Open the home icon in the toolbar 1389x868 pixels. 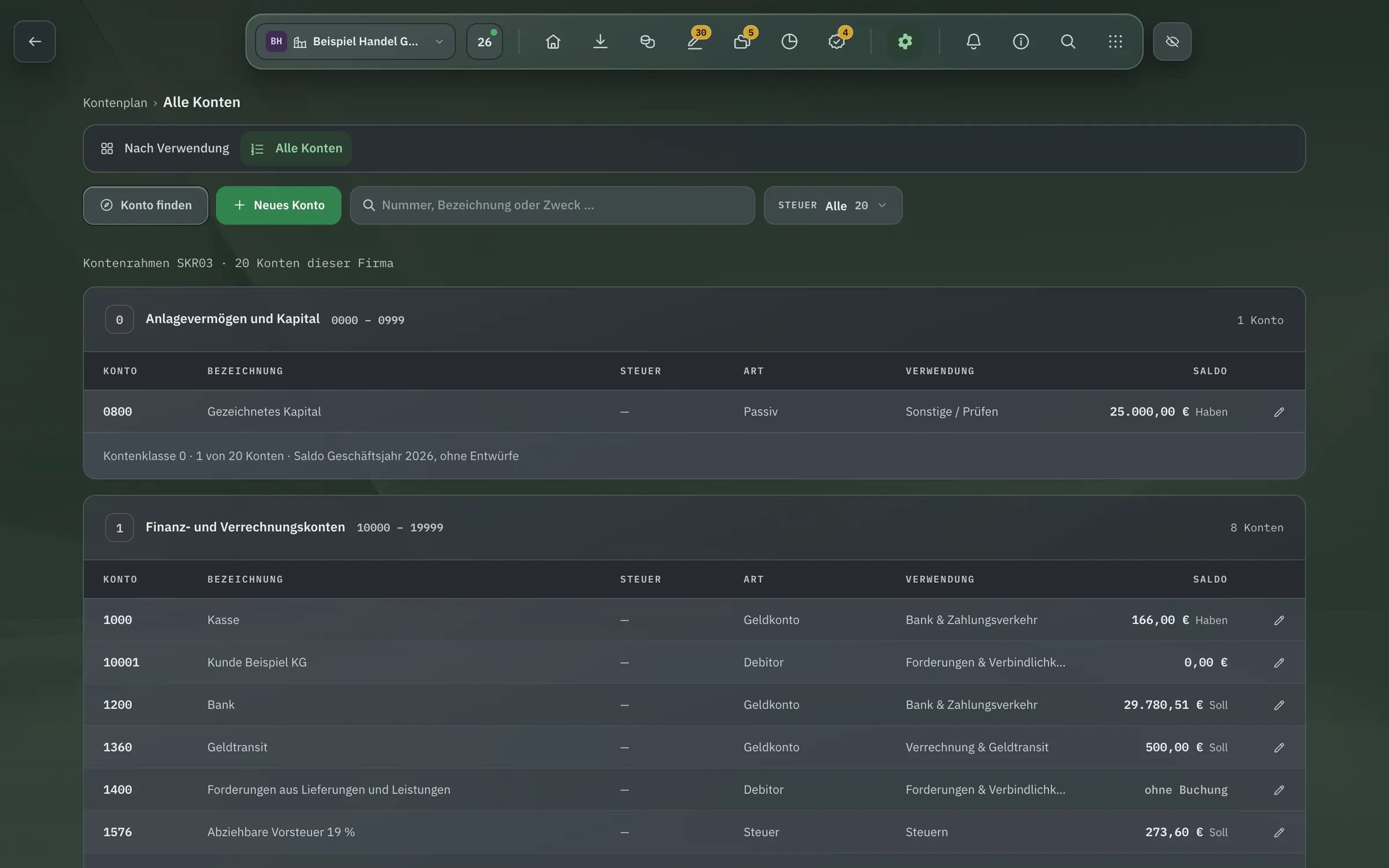[x=553, y=41]
